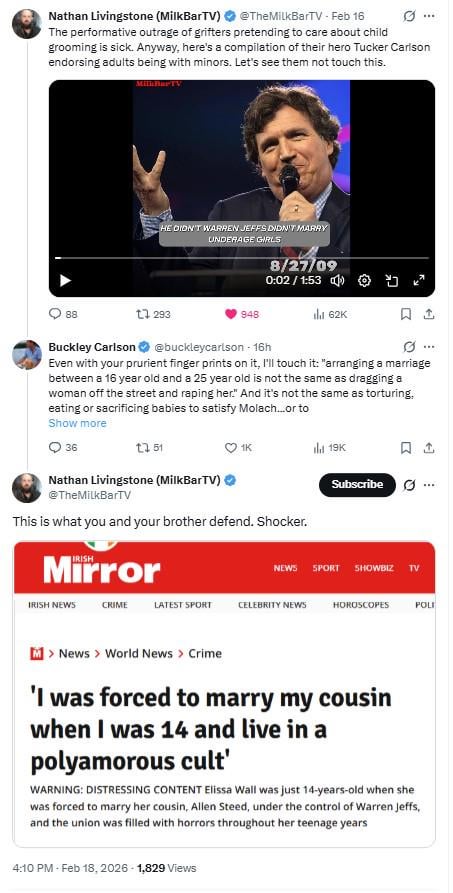
Task: Open video settings gear icon
Action: tap(365, 280)
